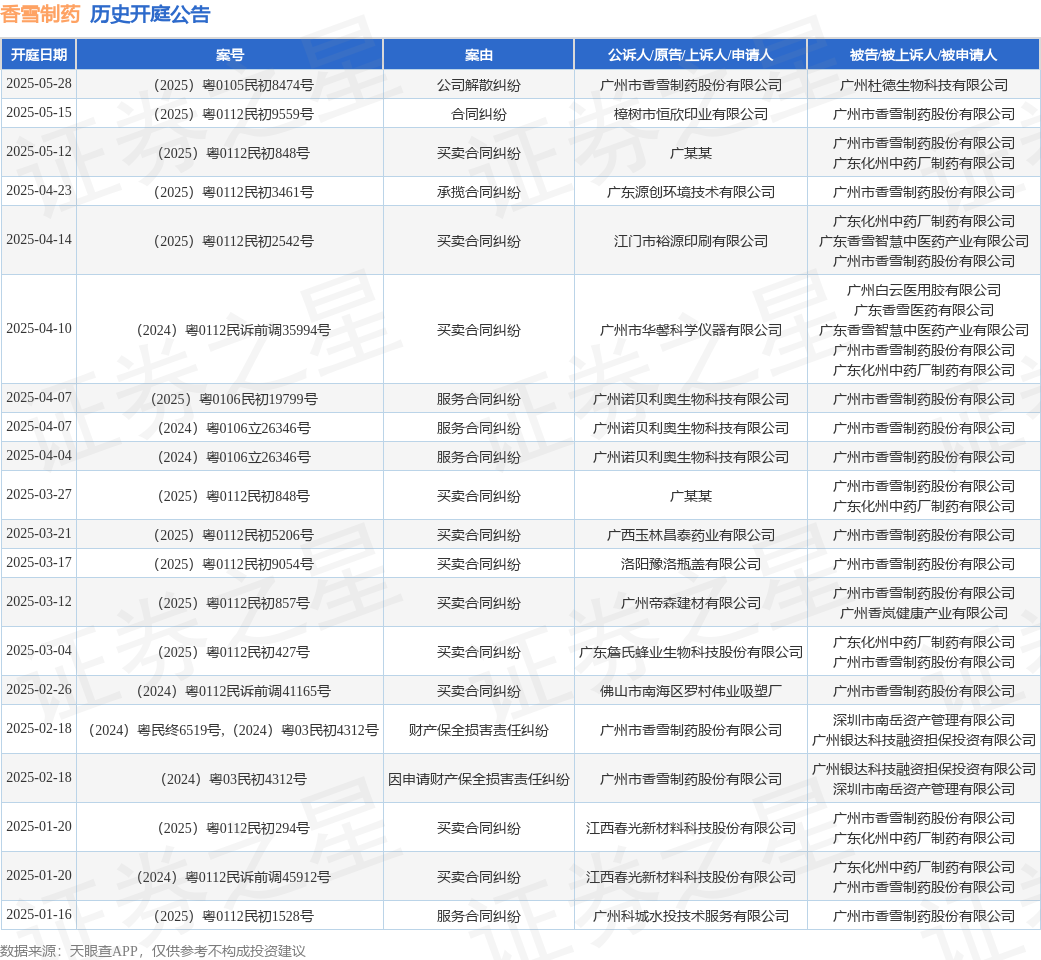This screenshot has width=1041, height=960.
Task: Click date cell 2025-03-27
Action: (x=39, y=495)
